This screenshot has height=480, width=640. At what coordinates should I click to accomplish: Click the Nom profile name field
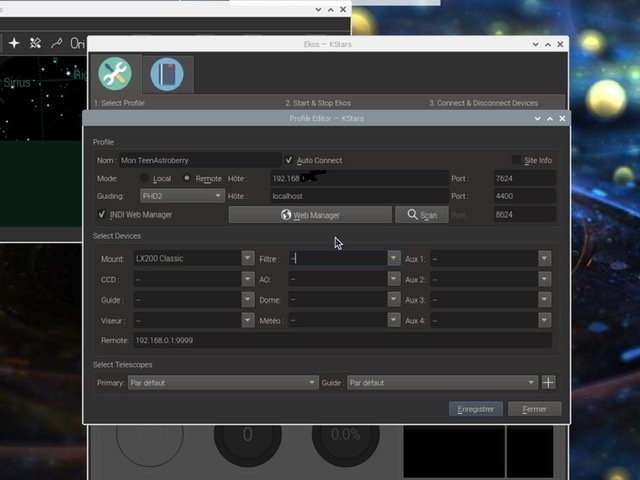200,160
